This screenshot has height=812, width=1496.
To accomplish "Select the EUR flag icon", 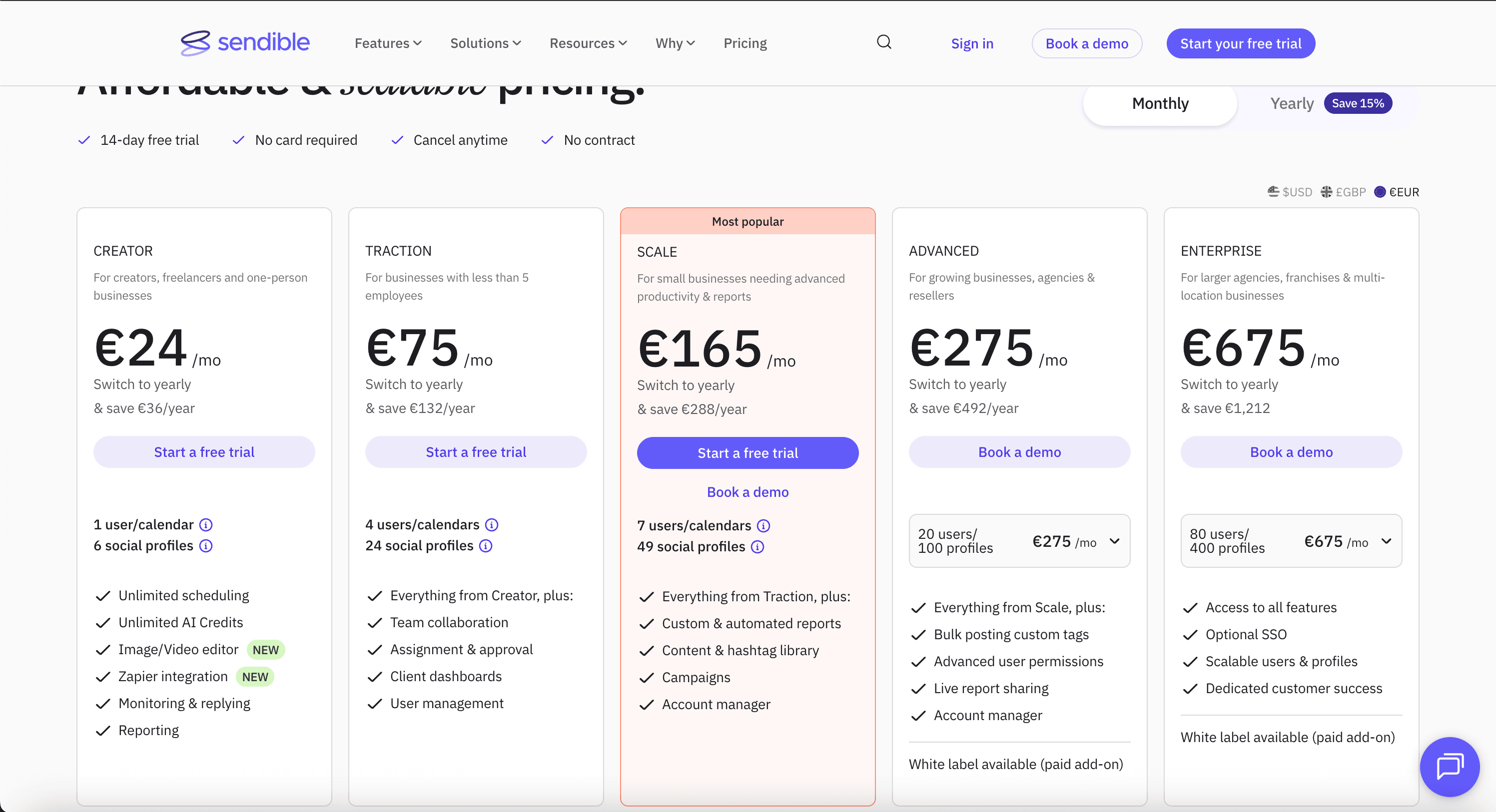I will point(1380,192).
